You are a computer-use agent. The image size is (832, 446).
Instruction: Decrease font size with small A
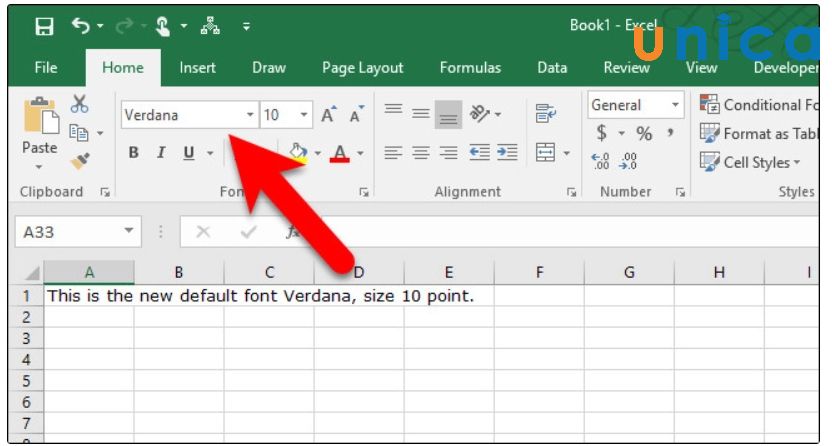point(357,114)
